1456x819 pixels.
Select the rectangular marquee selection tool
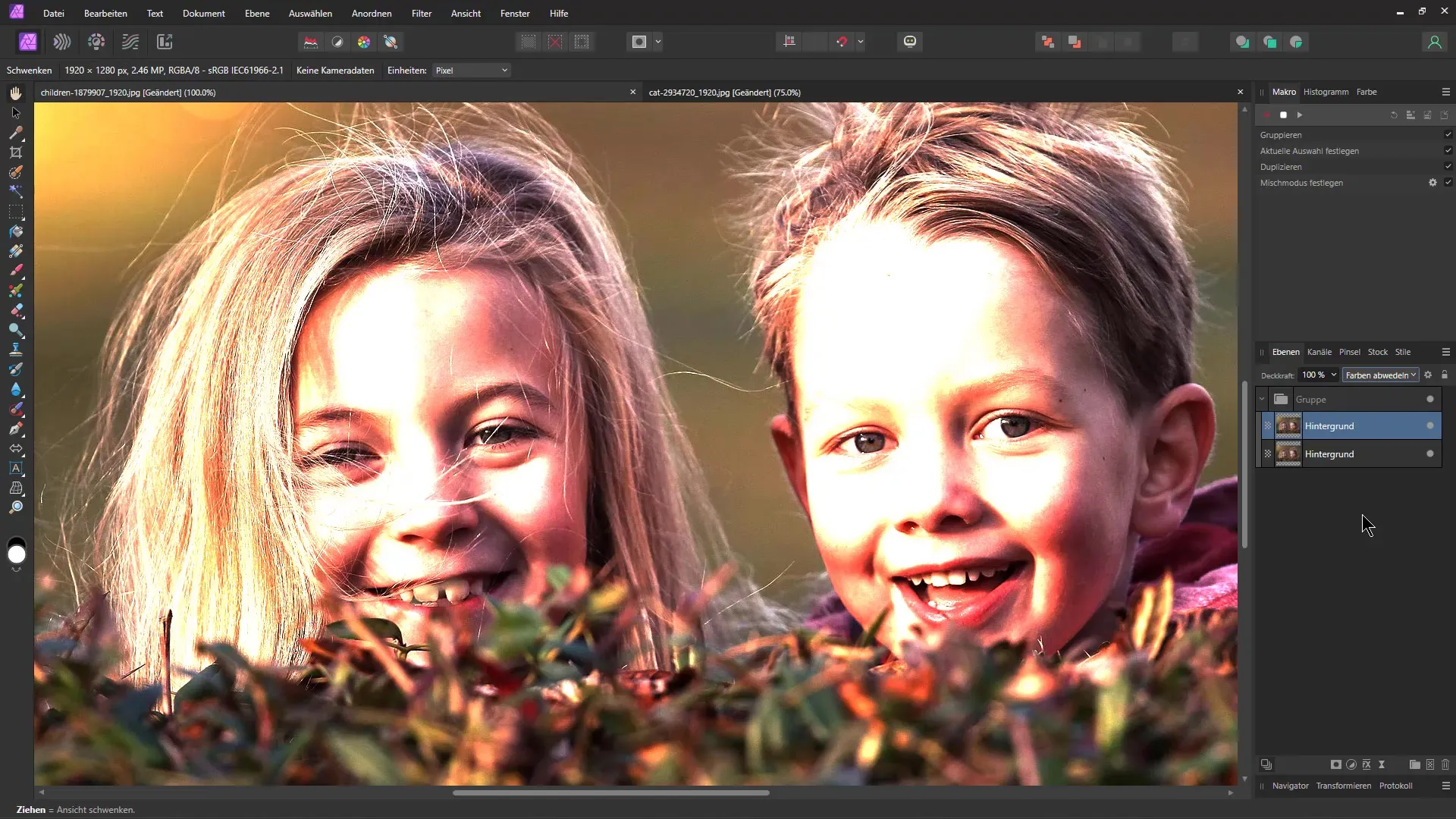pos(16,212)
